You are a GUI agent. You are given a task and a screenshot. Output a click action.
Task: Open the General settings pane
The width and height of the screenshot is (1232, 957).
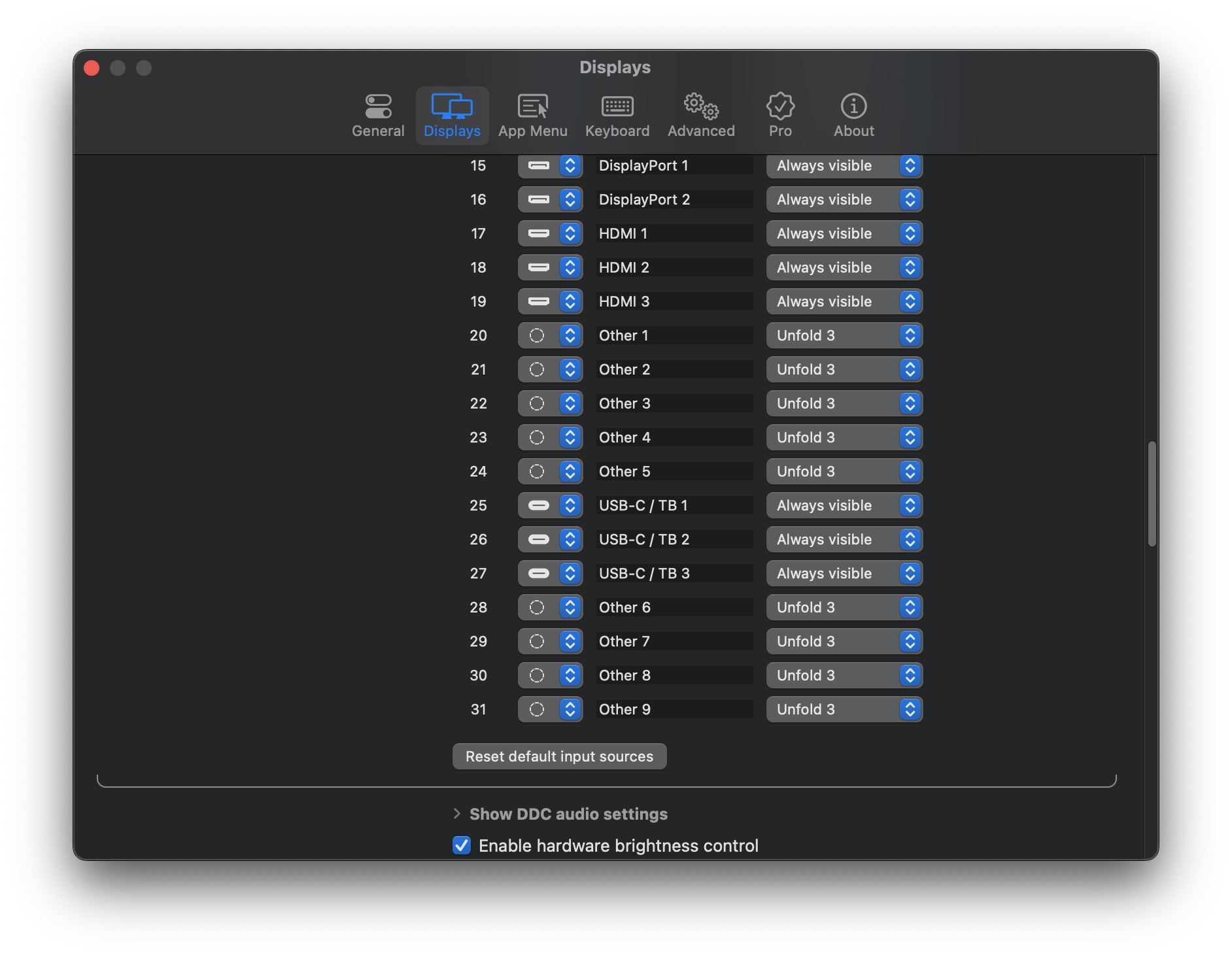378,115
